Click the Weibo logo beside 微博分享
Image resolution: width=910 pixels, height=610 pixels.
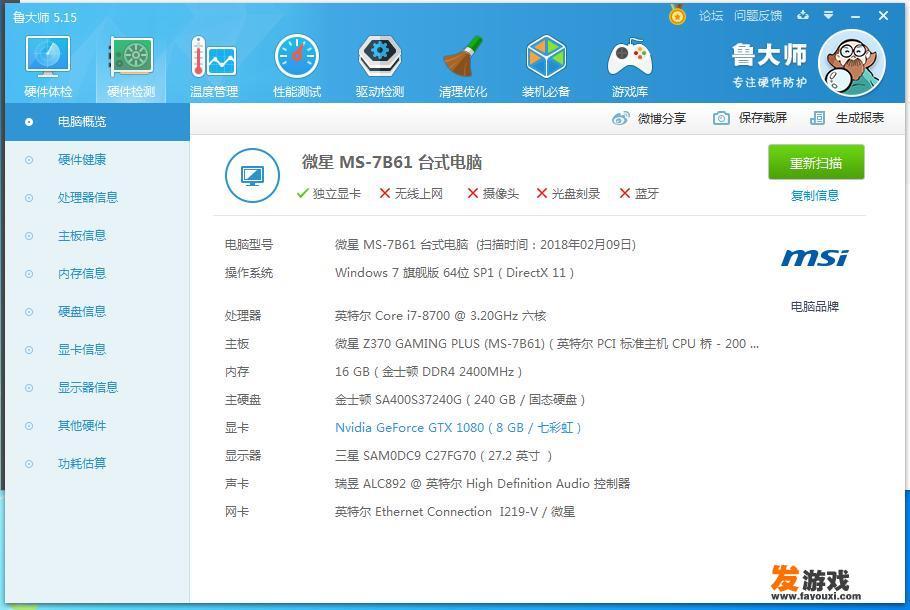(620, 118)
